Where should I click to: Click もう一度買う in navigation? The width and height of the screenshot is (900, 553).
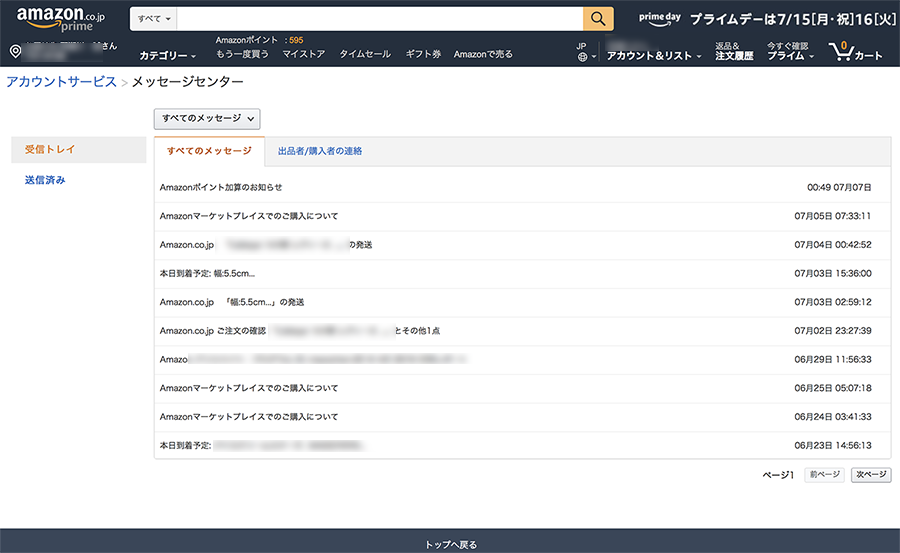click(242, 54)
